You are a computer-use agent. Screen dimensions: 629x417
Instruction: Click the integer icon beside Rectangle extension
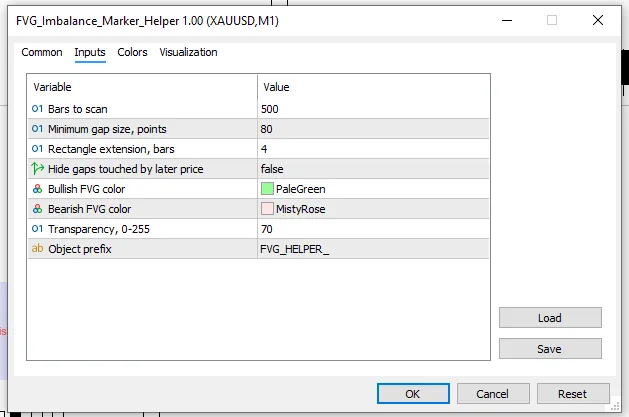tap(37, 149)
